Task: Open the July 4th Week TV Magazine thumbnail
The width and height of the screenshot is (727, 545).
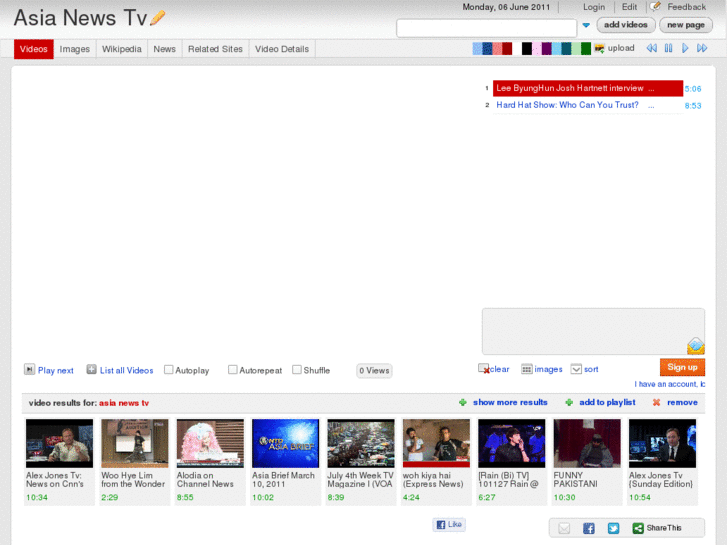Action: click(361, 443)
